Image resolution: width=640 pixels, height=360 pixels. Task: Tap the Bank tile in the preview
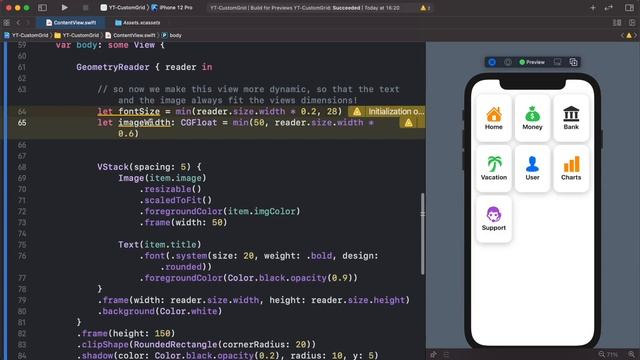coord(571,118)
